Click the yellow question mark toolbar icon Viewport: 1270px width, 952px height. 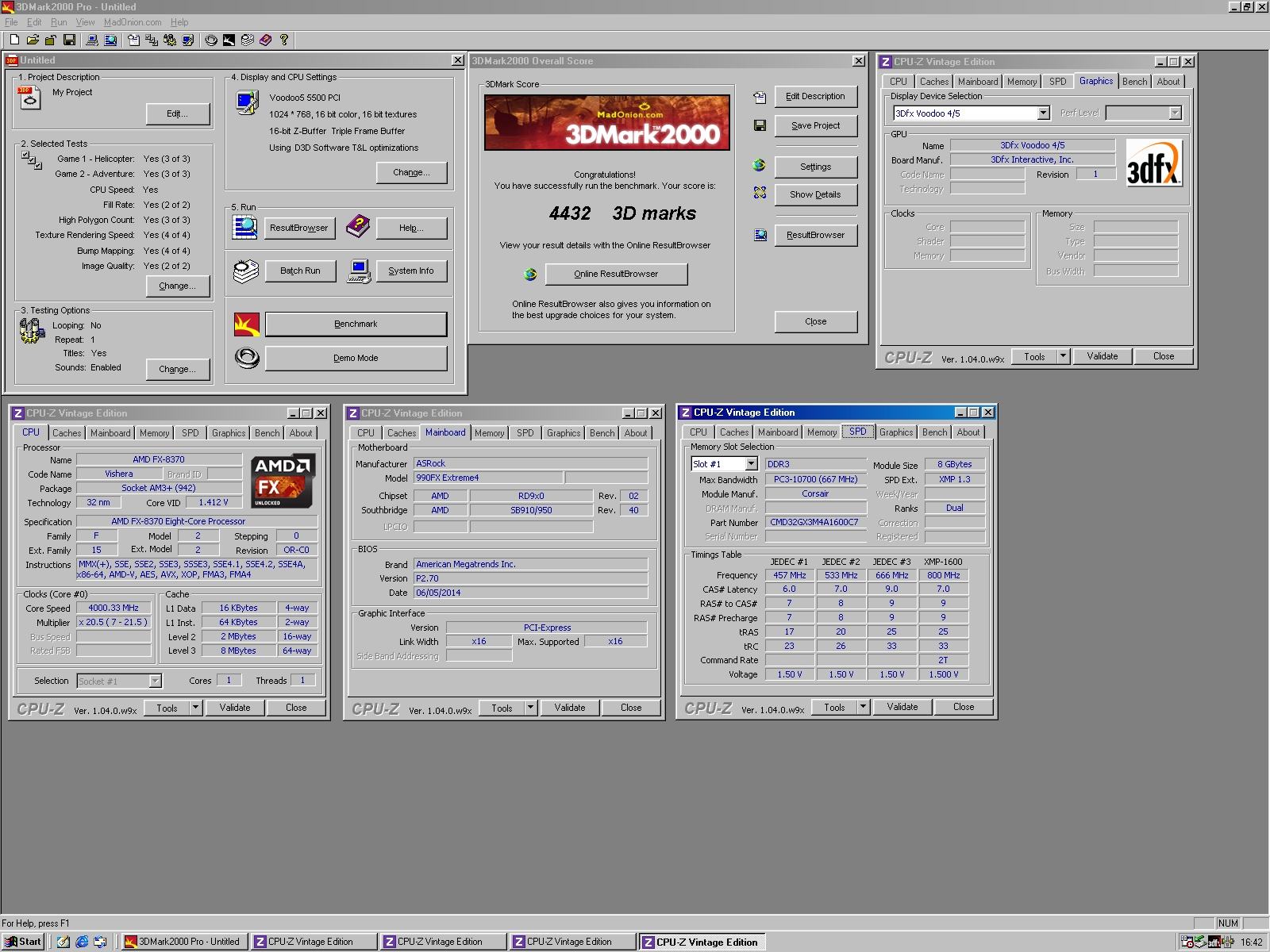(x=283, y=40)
